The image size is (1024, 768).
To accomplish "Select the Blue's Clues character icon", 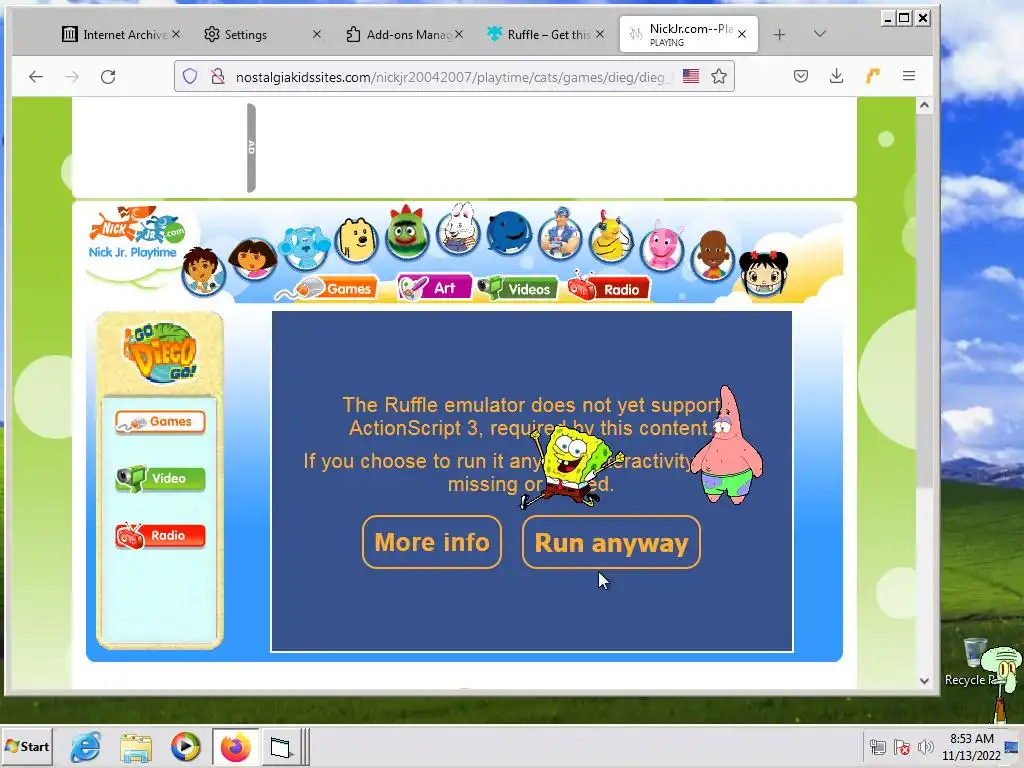I will pos(304,247).
